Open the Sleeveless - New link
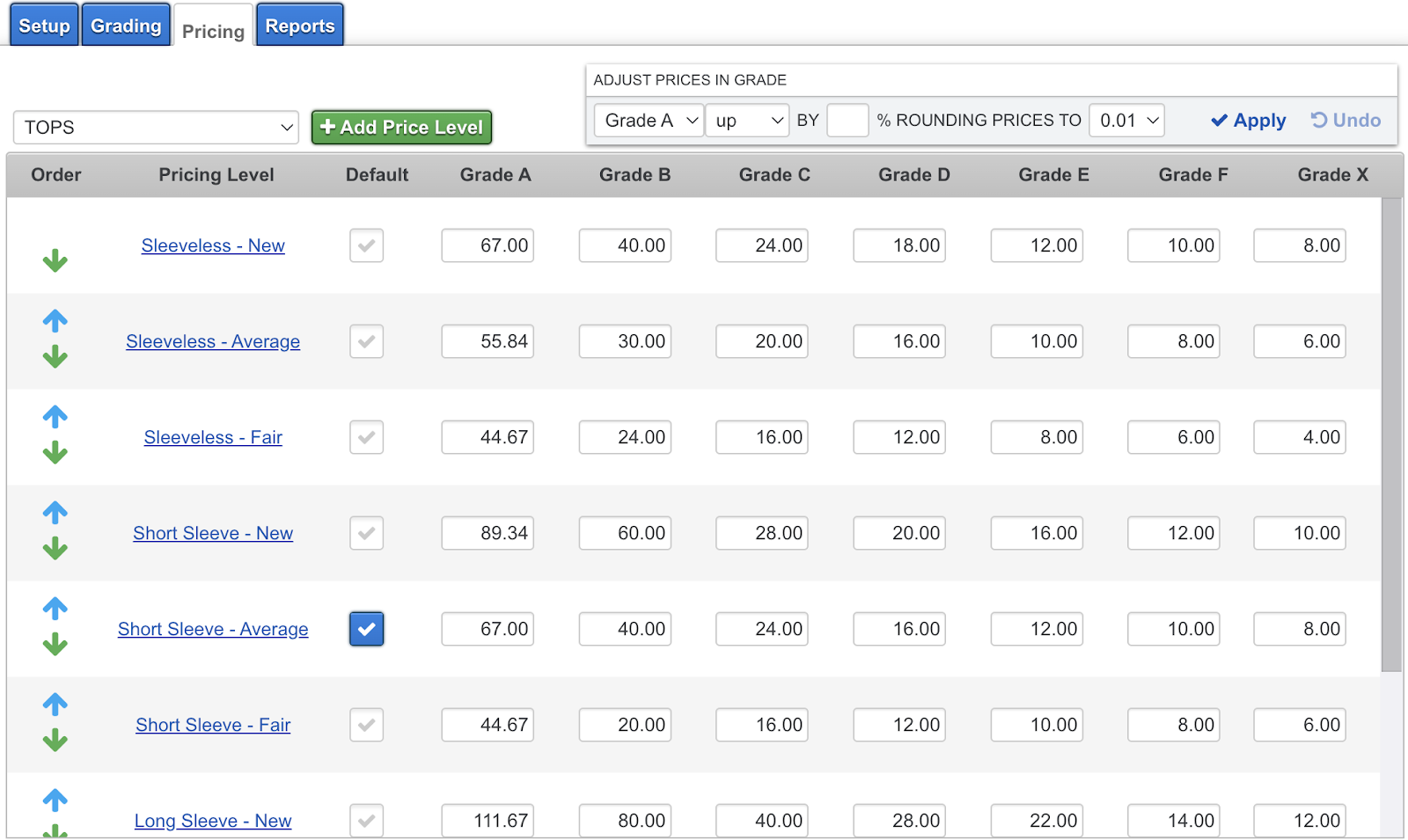 coord(213,245)
